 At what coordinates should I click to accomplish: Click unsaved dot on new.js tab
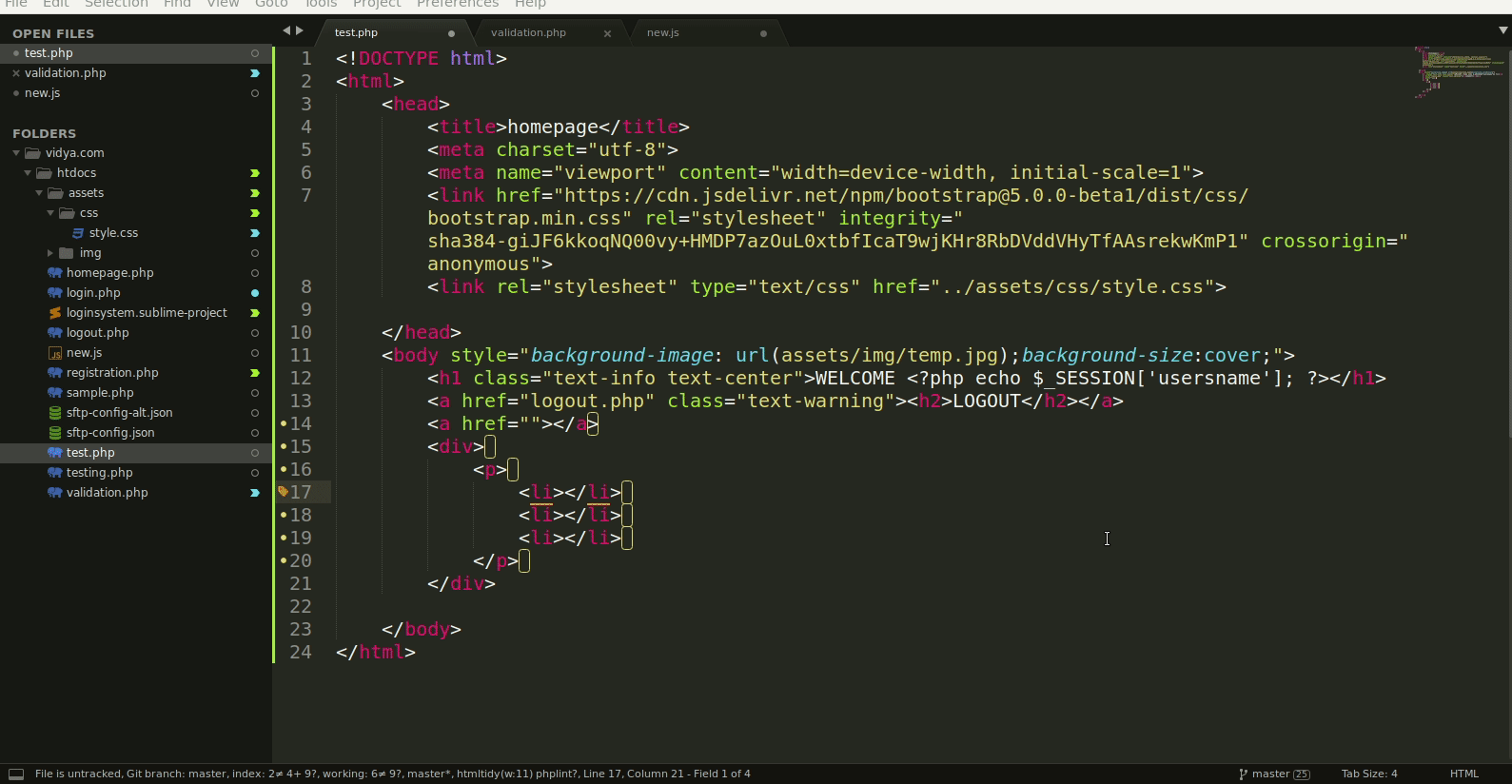[763, 33]
